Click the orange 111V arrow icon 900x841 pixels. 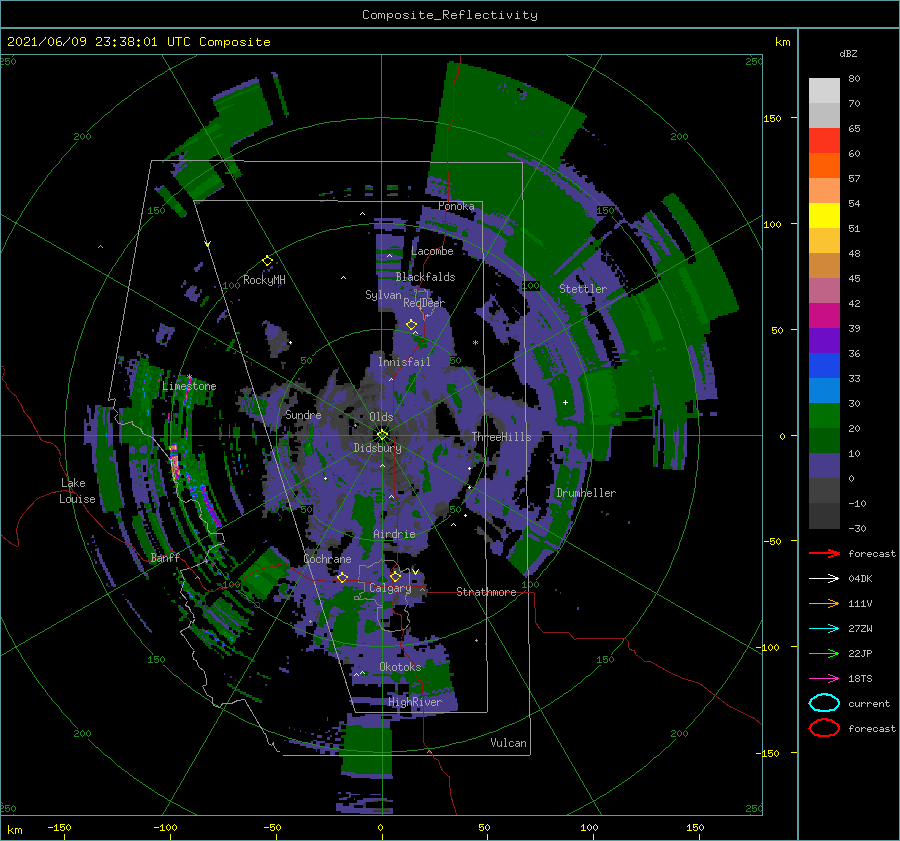click(x=824, y=603)
